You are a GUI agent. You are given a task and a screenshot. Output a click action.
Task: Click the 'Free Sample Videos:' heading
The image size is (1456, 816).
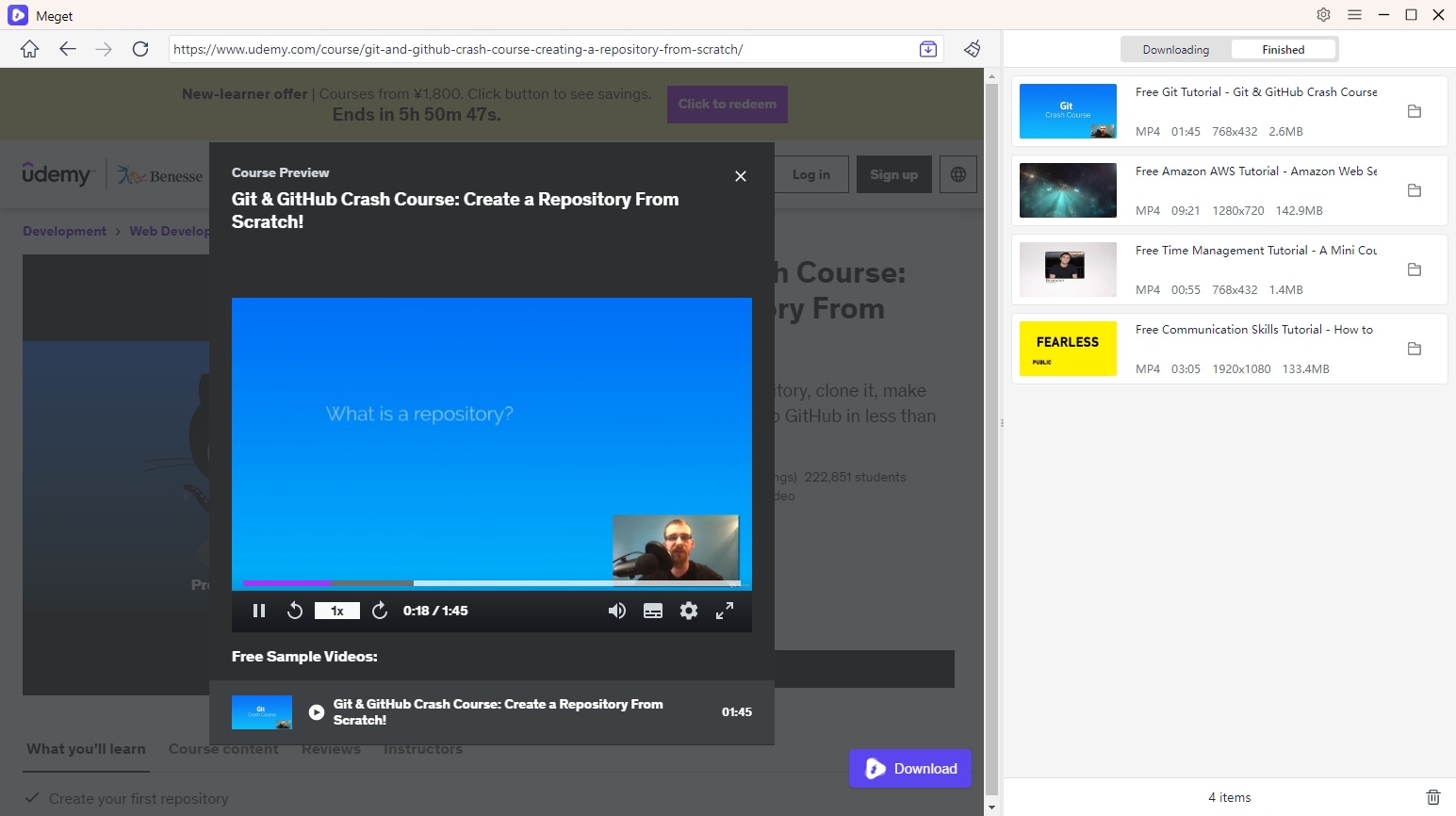(304, 657)
